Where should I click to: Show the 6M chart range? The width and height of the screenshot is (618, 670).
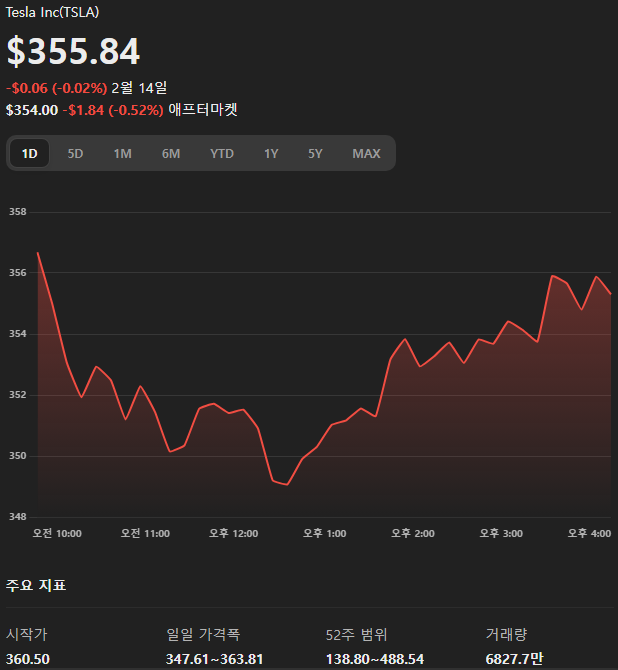click(171, 153)
